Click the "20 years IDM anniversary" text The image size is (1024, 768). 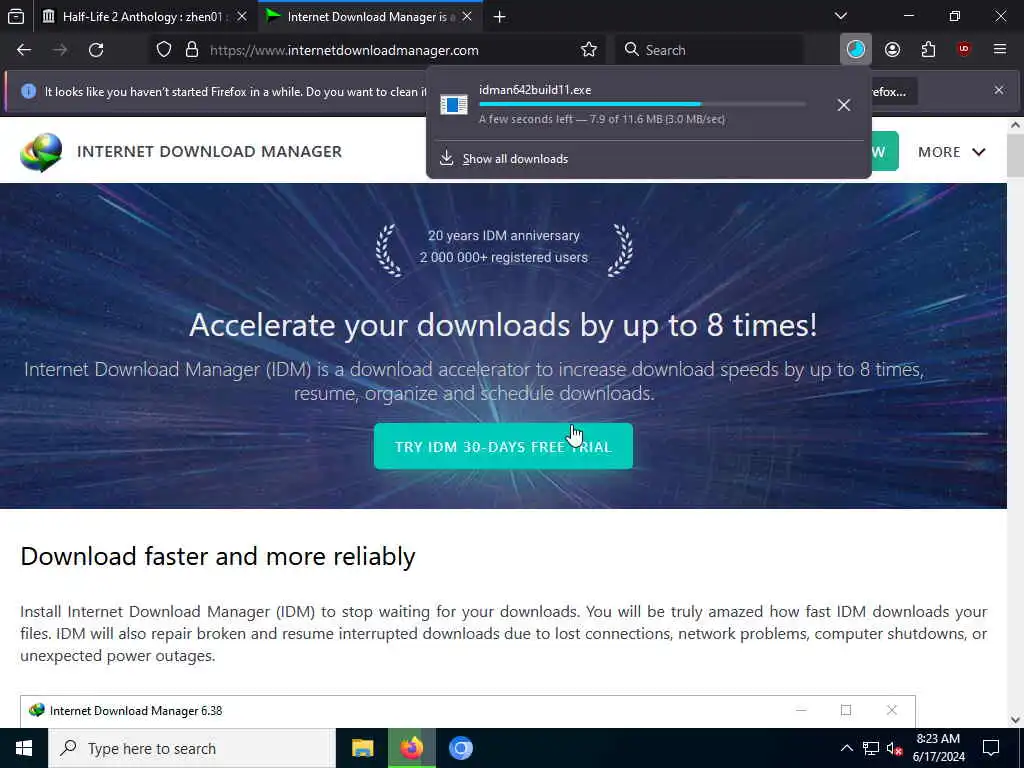[x=504, y=236]
